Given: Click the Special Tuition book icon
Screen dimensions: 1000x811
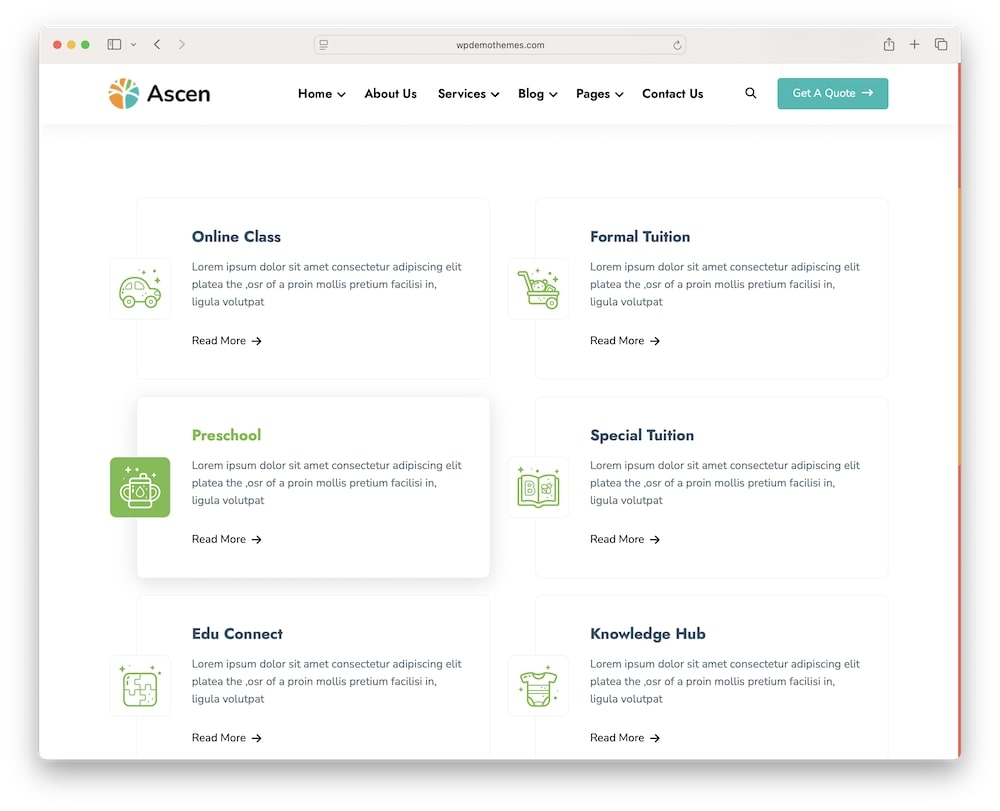Looking at the screenshot, I should coord(538,487).
